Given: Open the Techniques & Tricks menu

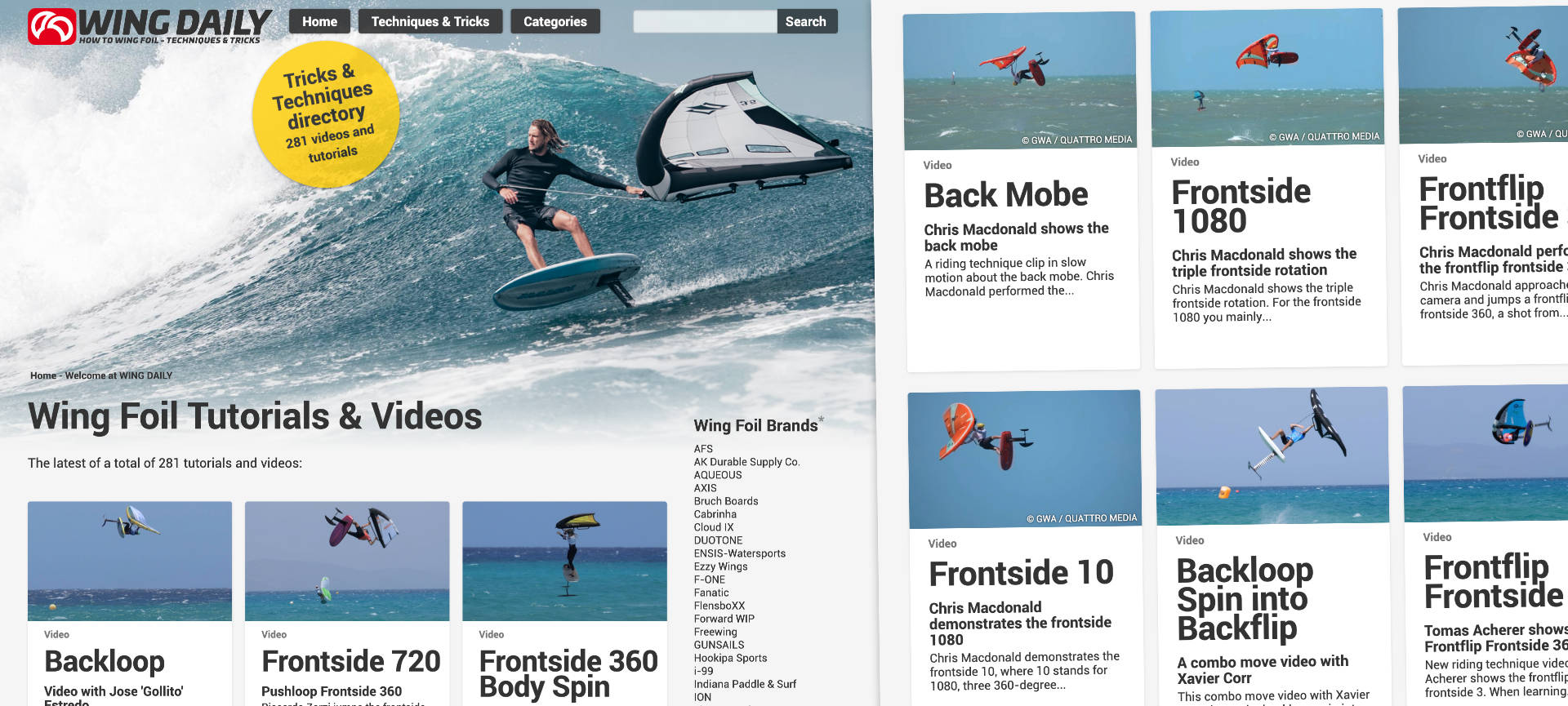Looking at the screenshot, I should [x=430, y=21].
